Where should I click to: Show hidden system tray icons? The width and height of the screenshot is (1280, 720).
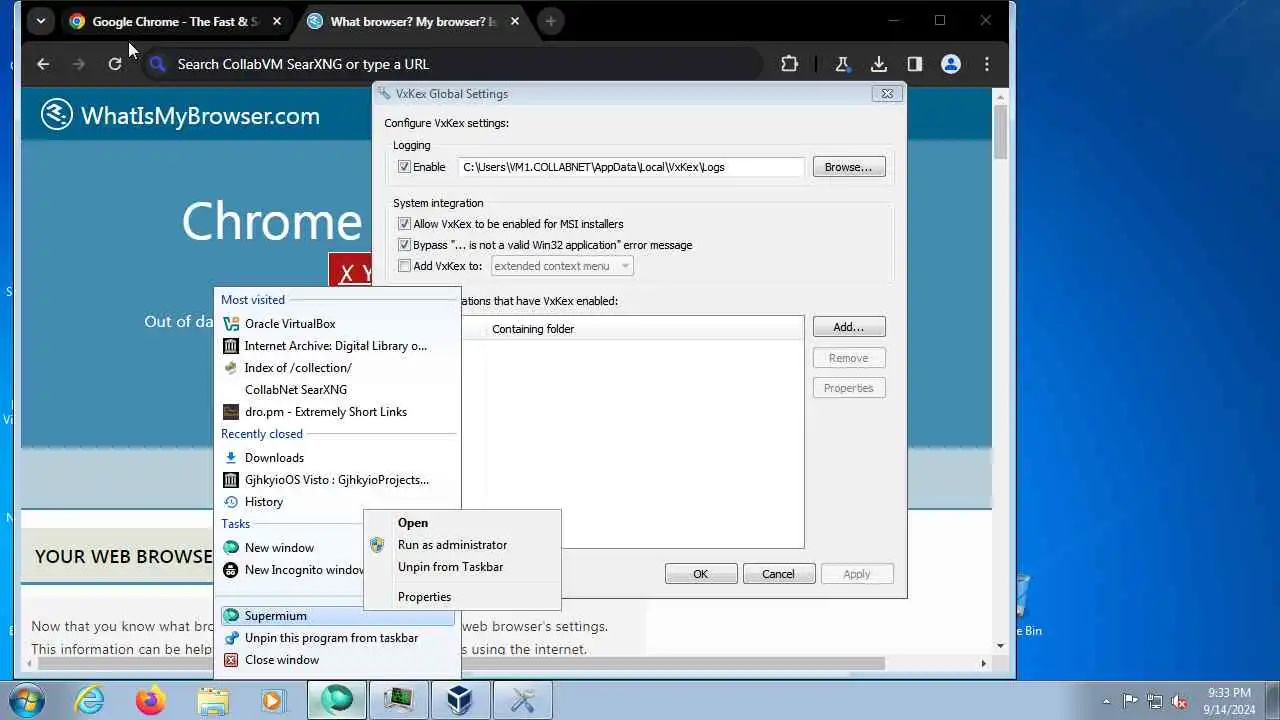tap(1106, 701)
